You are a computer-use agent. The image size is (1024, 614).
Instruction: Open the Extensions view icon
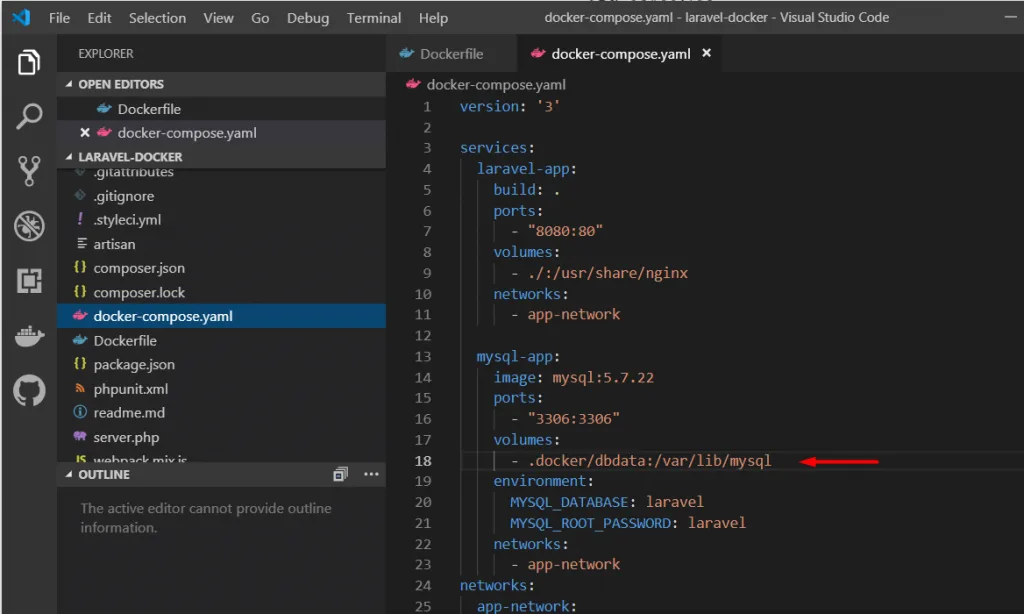(29, 281)
